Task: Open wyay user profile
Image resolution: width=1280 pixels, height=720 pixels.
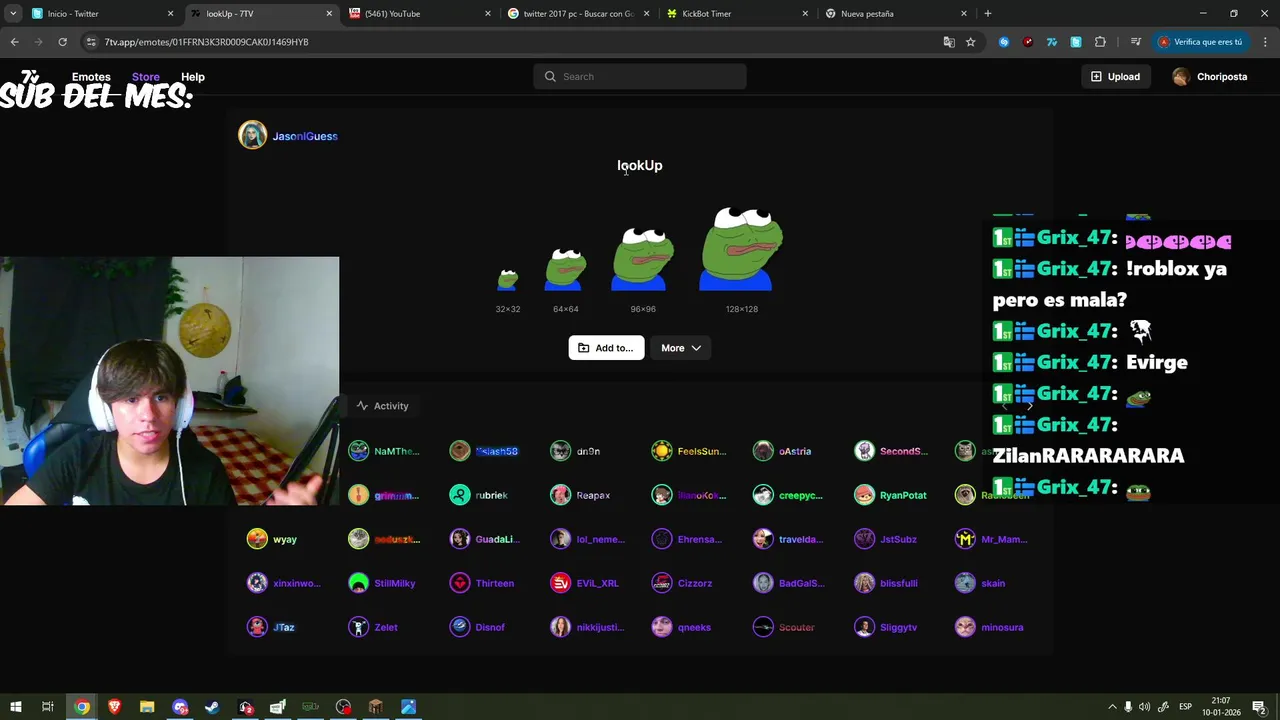Action: (272, 539)
